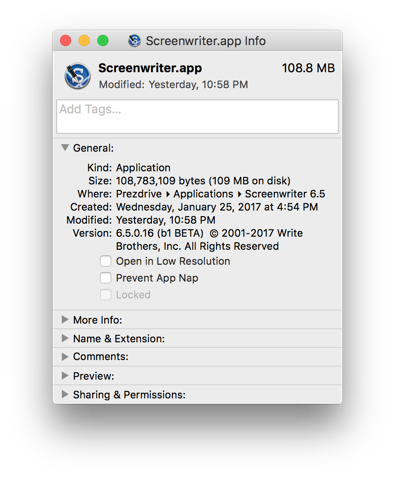
Task: Select the large Screenwriter.app icon
Action: [x=77, y=76]
